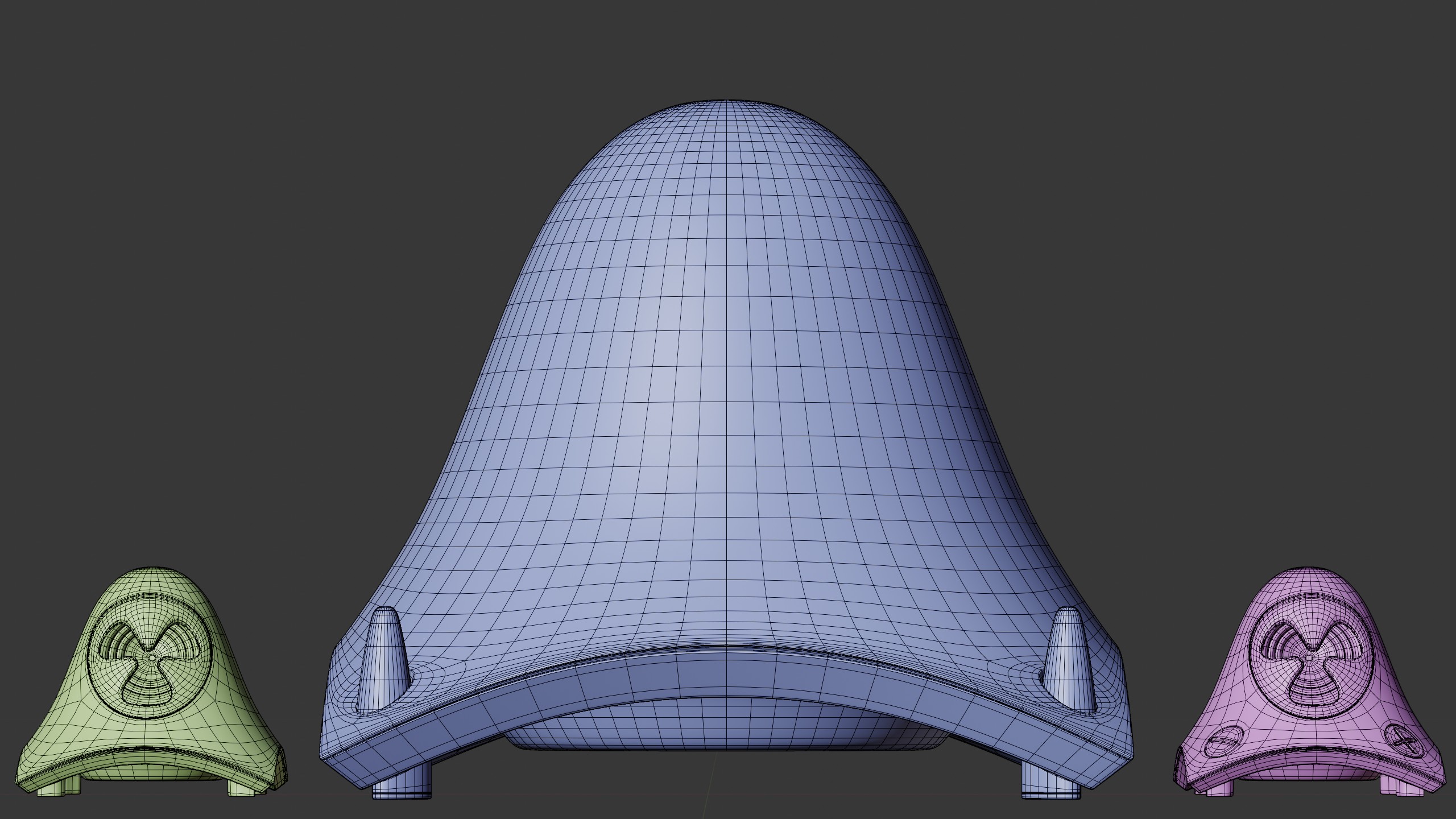Click empty dark viewport background above subwoofer
Image resolution: width=1456 pixels, height=819 pixels.
coord(728,45)
